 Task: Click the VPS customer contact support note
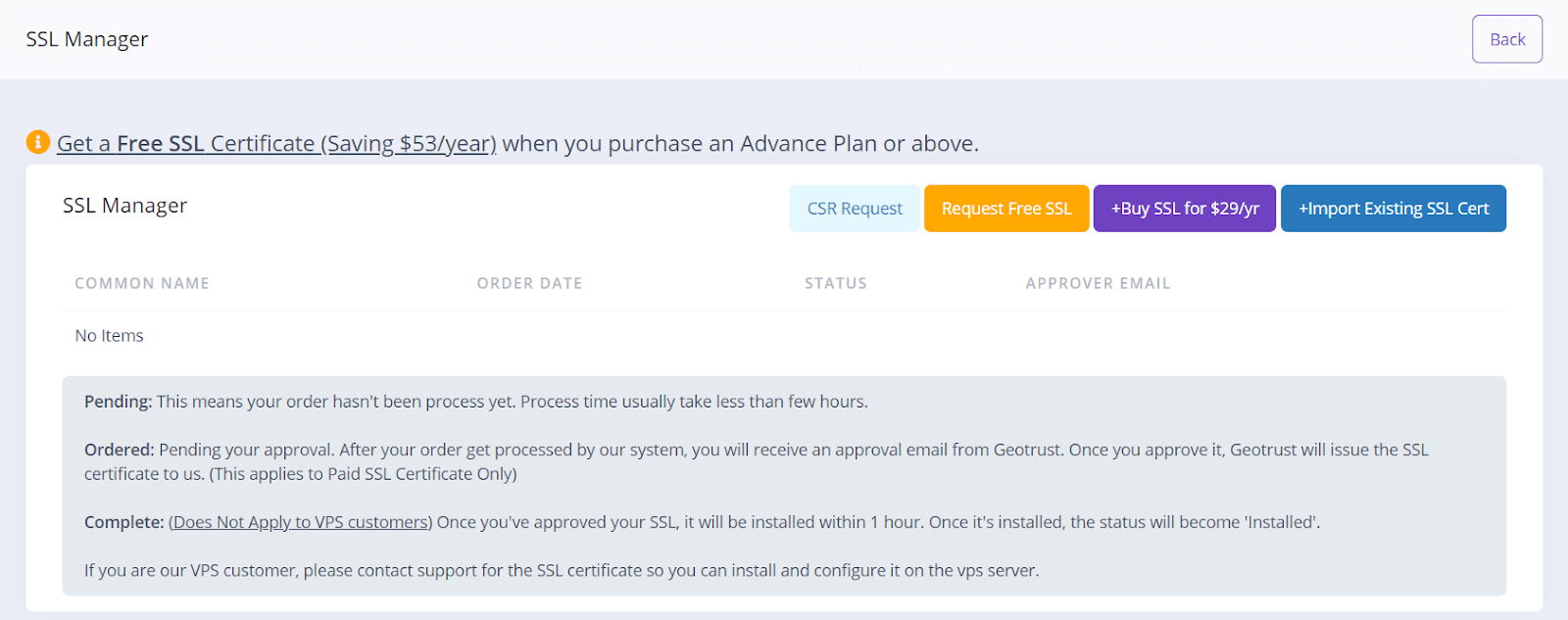(561, 570)
